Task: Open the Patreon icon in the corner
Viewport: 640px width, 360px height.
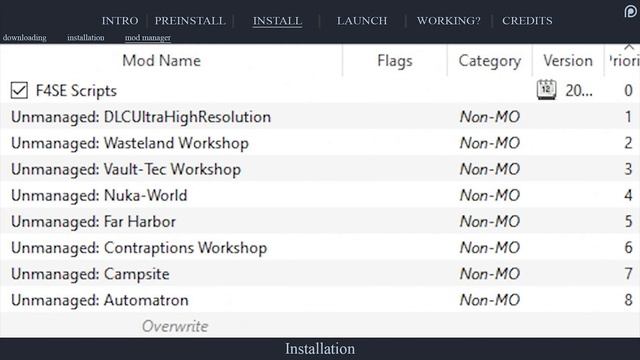Action: (x=631, y=11)
